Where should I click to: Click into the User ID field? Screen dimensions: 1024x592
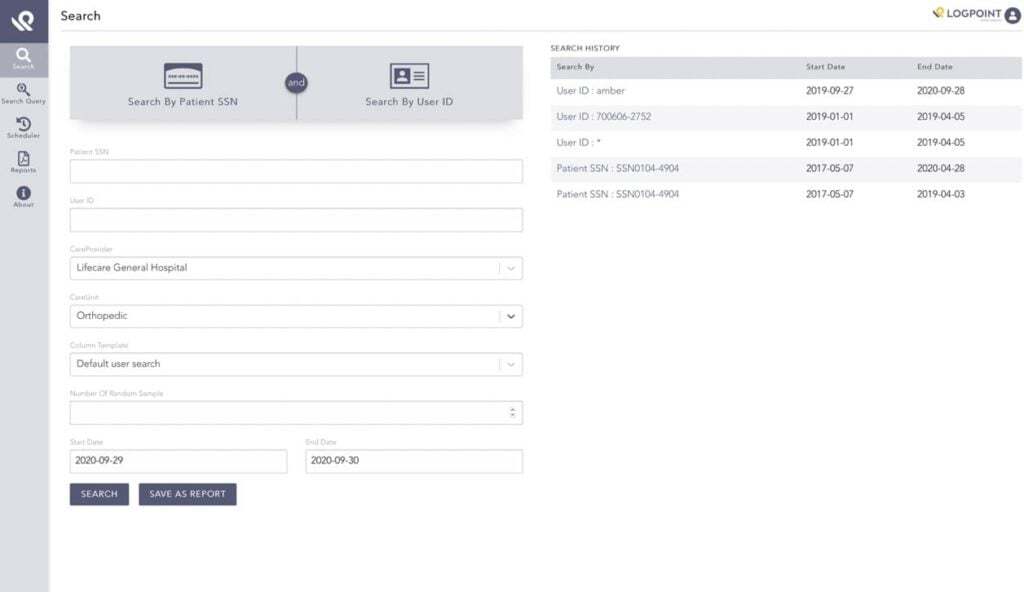296,220
